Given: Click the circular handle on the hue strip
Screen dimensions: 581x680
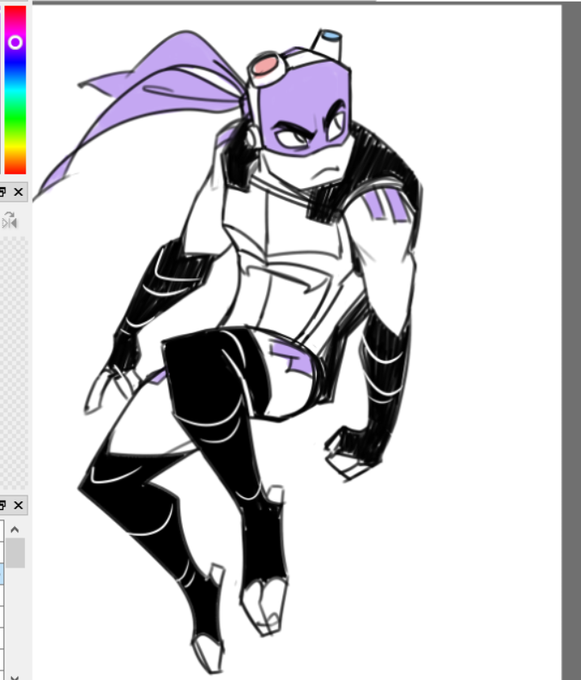Looking at the screenshot, I should [15, 42].
